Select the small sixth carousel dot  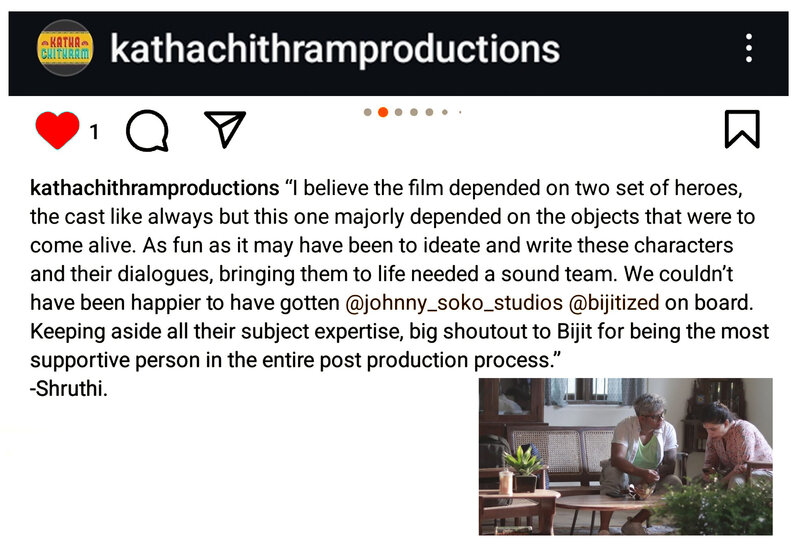[445, 112]
